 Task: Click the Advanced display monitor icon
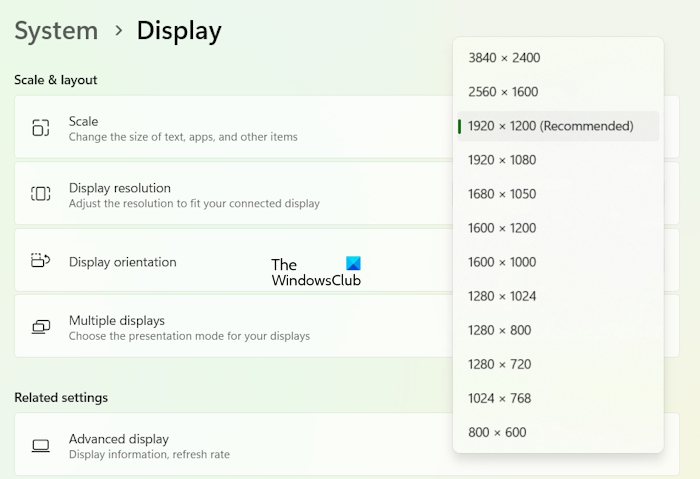[x=40, y=445]
